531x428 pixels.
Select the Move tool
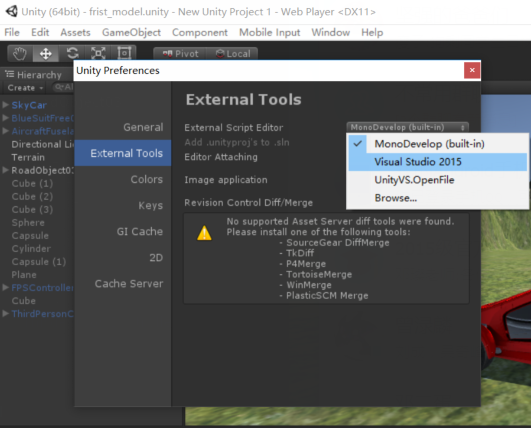pos(46,54)
